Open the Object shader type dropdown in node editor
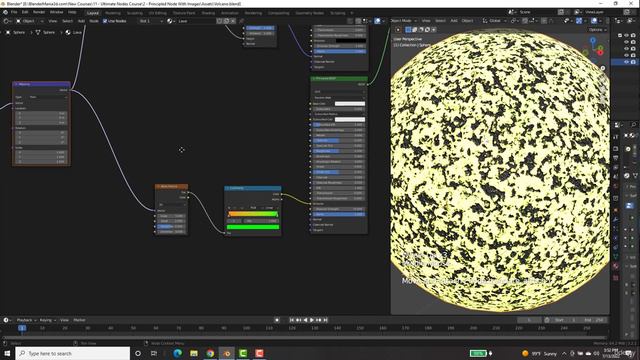Image resolution: width=640 pixels, height=360 pixels. [x=28, y=21]
